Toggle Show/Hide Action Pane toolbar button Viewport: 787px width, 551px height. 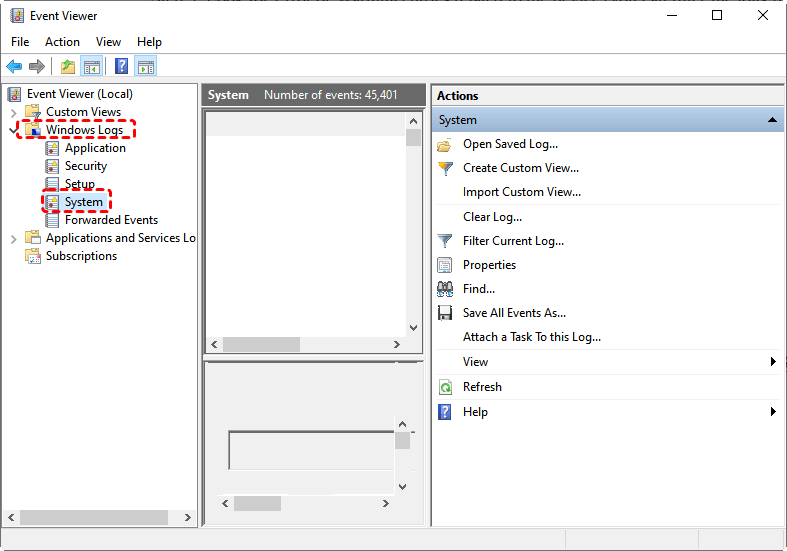point(146,67)
